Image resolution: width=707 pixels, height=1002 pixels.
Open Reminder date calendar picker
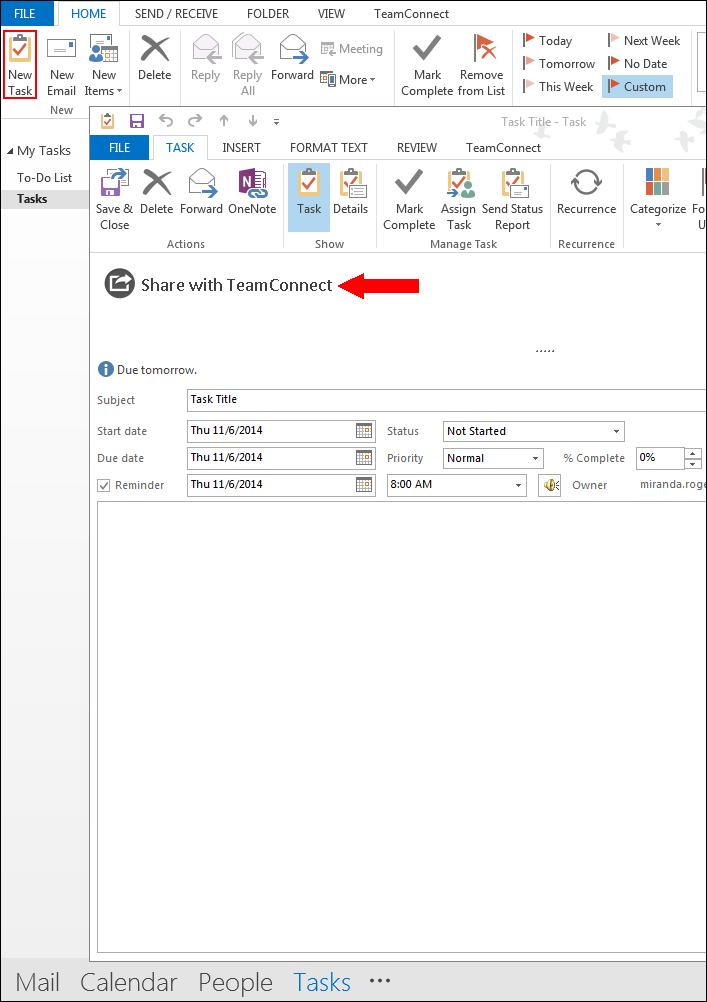[364, 485]
